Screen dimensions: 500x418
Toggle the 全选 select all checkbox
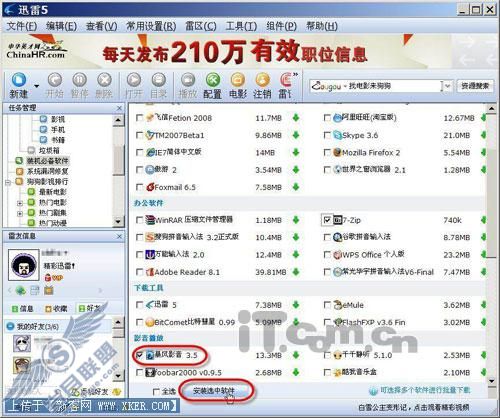pyautogui.click(x=156, y=391)
